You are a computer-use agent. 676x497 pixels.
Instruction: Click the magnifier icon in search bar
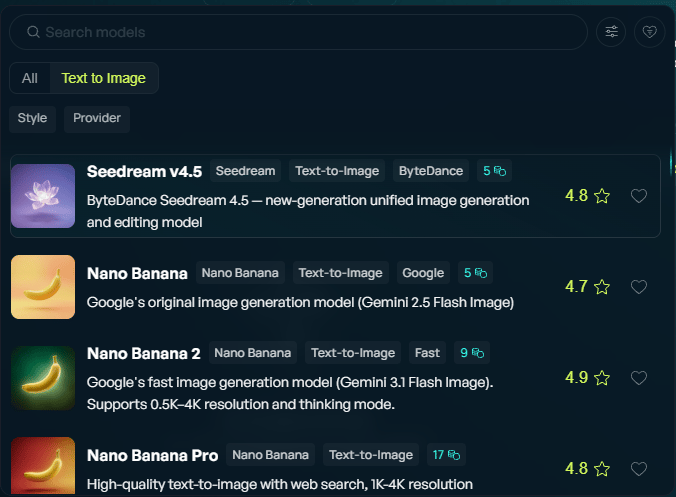coord(33,32)
